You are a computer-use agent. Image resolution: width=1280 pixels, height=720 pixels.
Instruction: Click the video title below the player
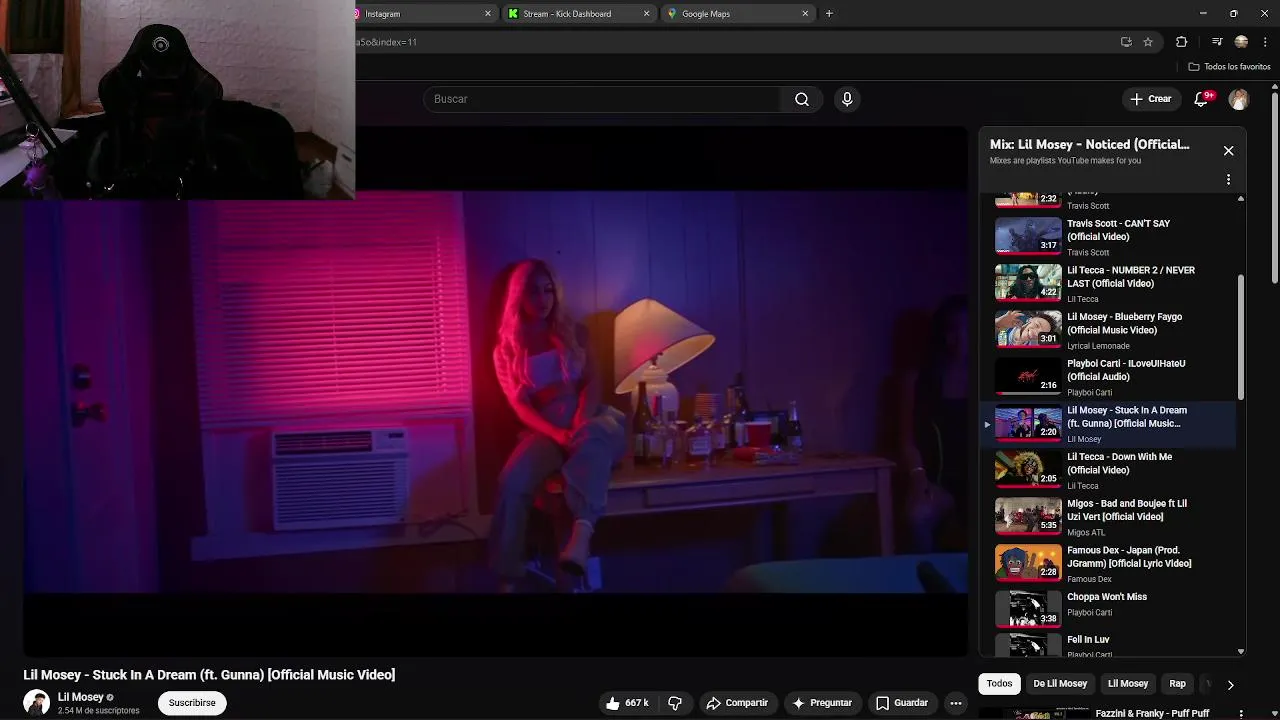(x=209, y=675)
